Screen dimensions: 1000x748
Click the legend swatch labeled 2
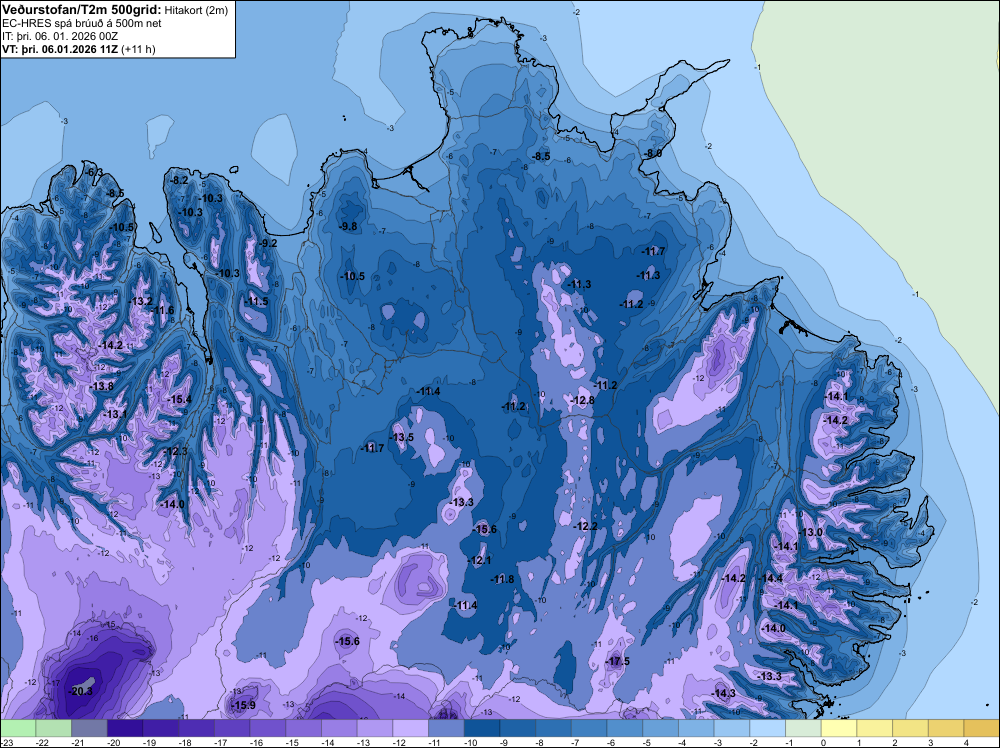911,728
